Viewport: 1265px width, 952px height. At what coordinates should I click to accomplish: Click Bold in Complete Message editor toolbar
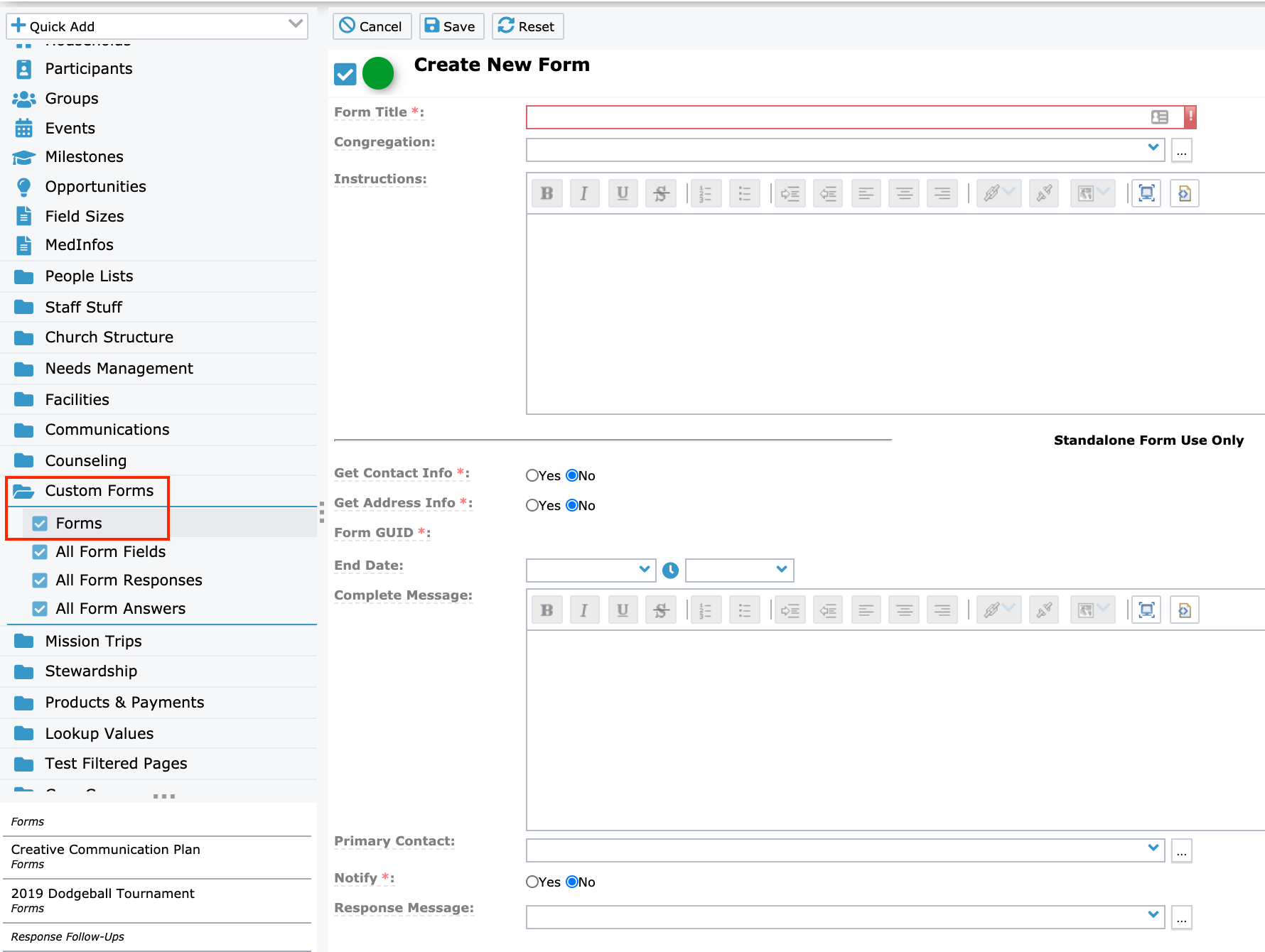coord(547,610)
